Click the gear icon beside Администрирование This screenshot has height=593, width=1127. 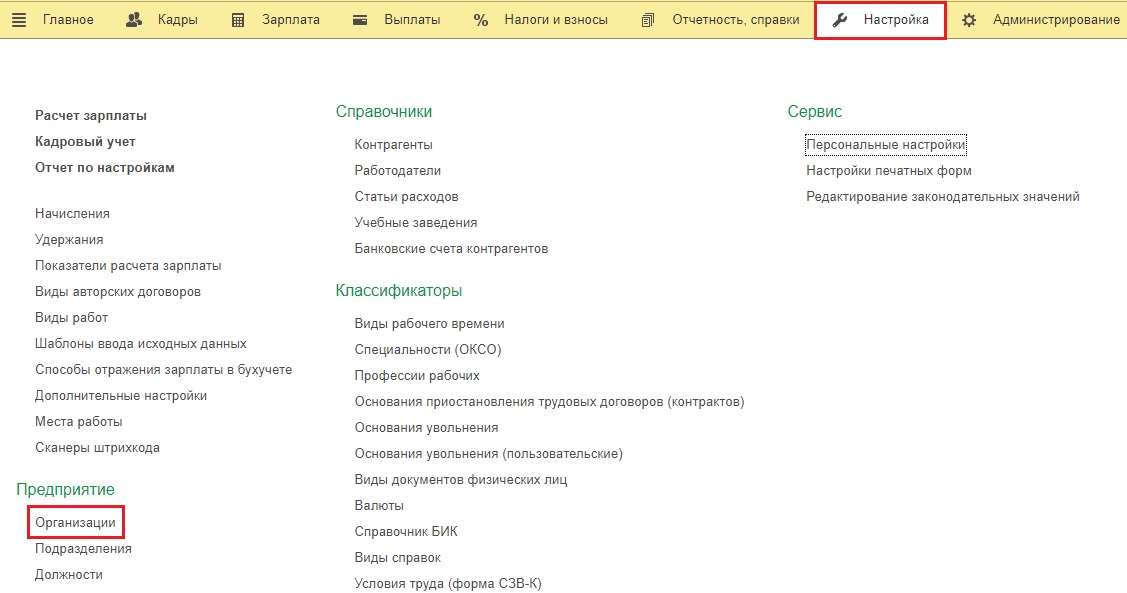tap(969, 20)
